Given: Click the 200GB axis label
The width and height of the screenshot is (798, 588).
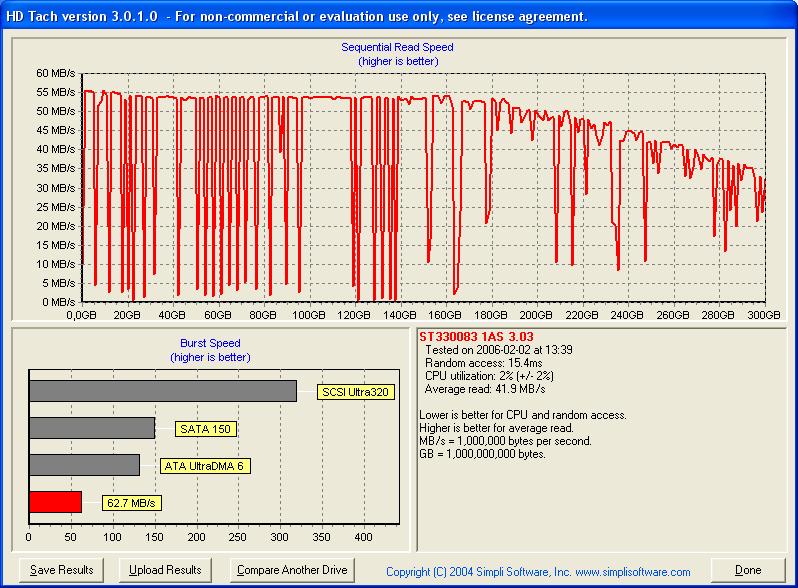Looking at the screenshot, I should coord(536,315).
